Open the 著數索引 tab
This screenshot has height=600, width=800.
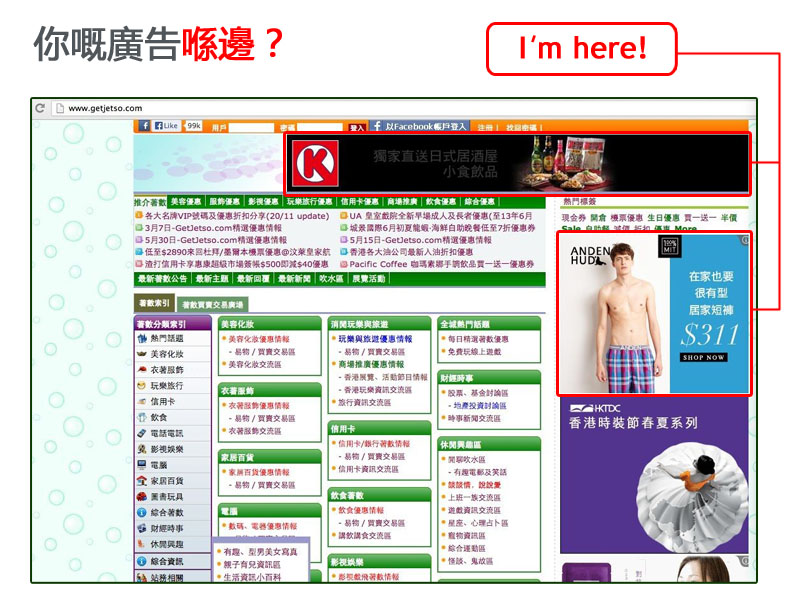click(x=155, y=303)
